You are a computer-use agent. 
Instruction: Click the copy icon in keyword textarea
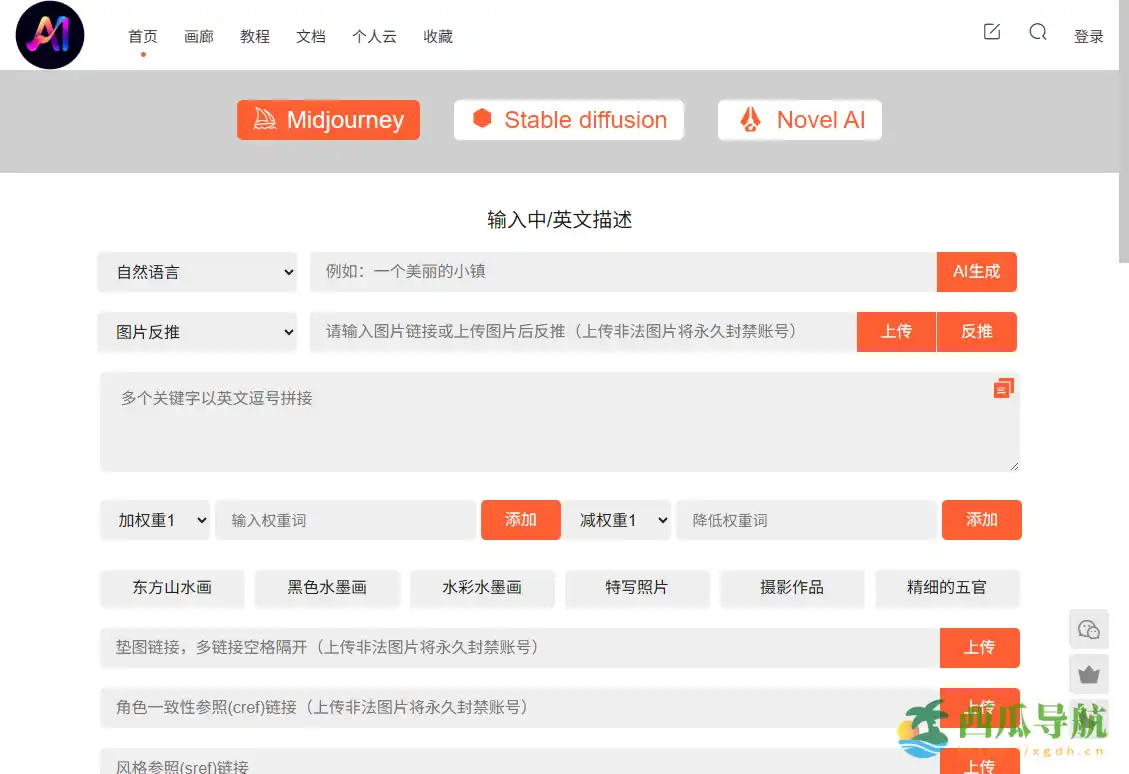pyautogui.click(x=1003, y=388)
